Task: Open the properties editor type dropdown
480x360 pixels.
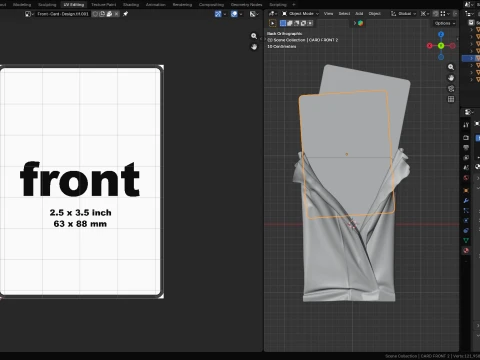Action: (469, 112)
